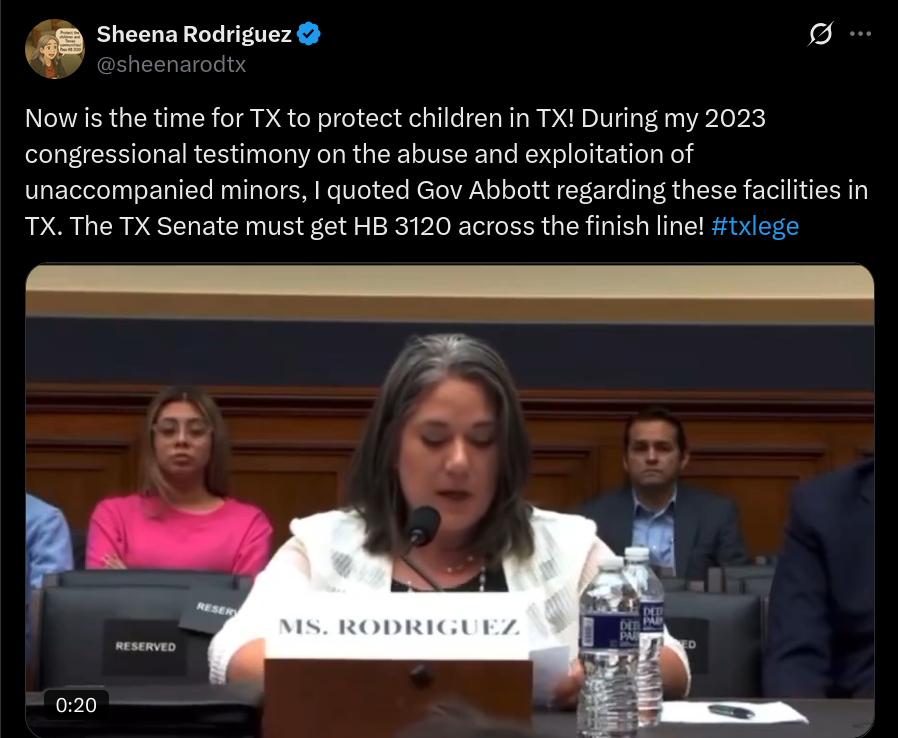Viewport: 898px width, 738px height.
Task: Follow the #txlege hashtag link
Action: point(755,226)
